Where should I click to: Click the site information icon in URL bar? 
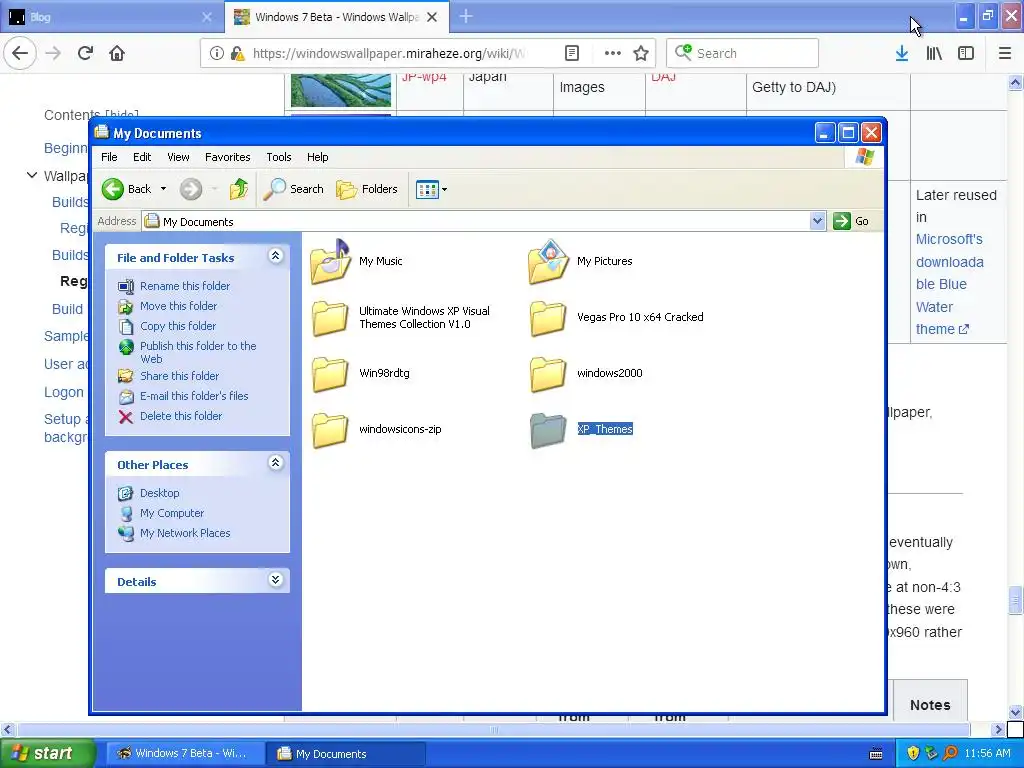216,53
